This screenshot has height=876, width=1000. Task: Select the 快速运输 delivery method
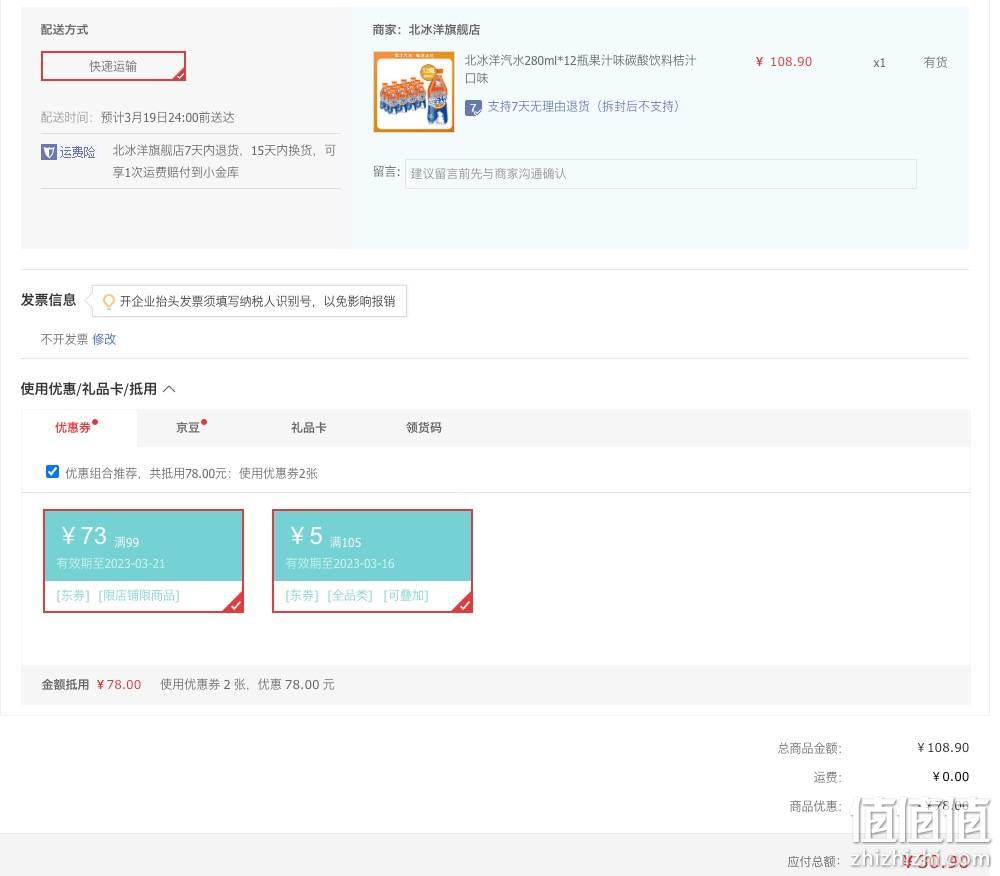pyautogui.click(x=114, y=66)
